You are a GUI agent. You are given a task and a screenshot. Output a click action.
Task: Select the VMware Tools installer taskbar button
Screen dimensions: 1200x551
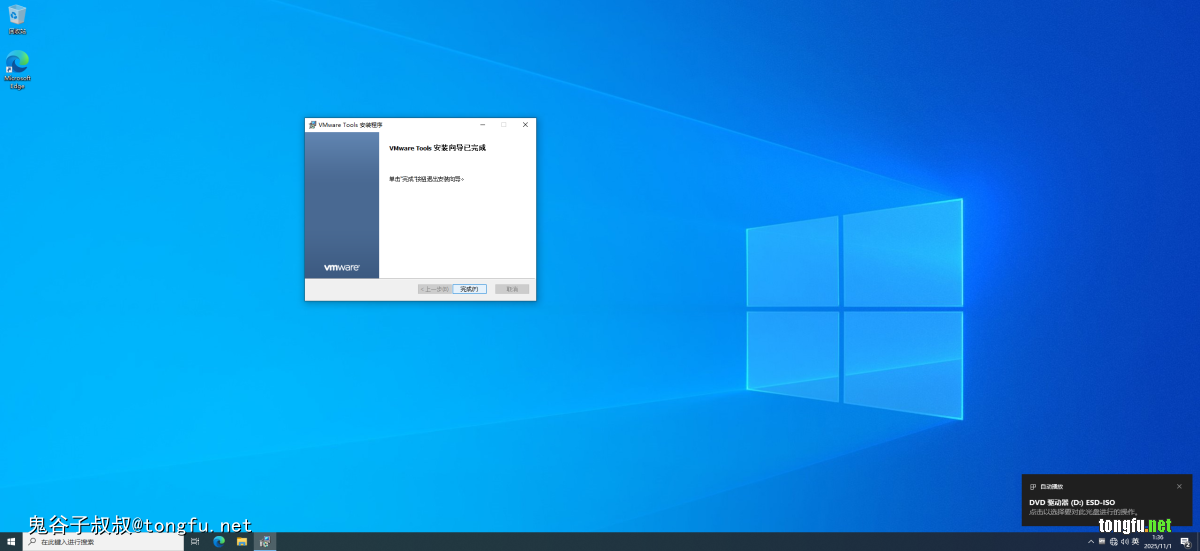pos(265,541)
